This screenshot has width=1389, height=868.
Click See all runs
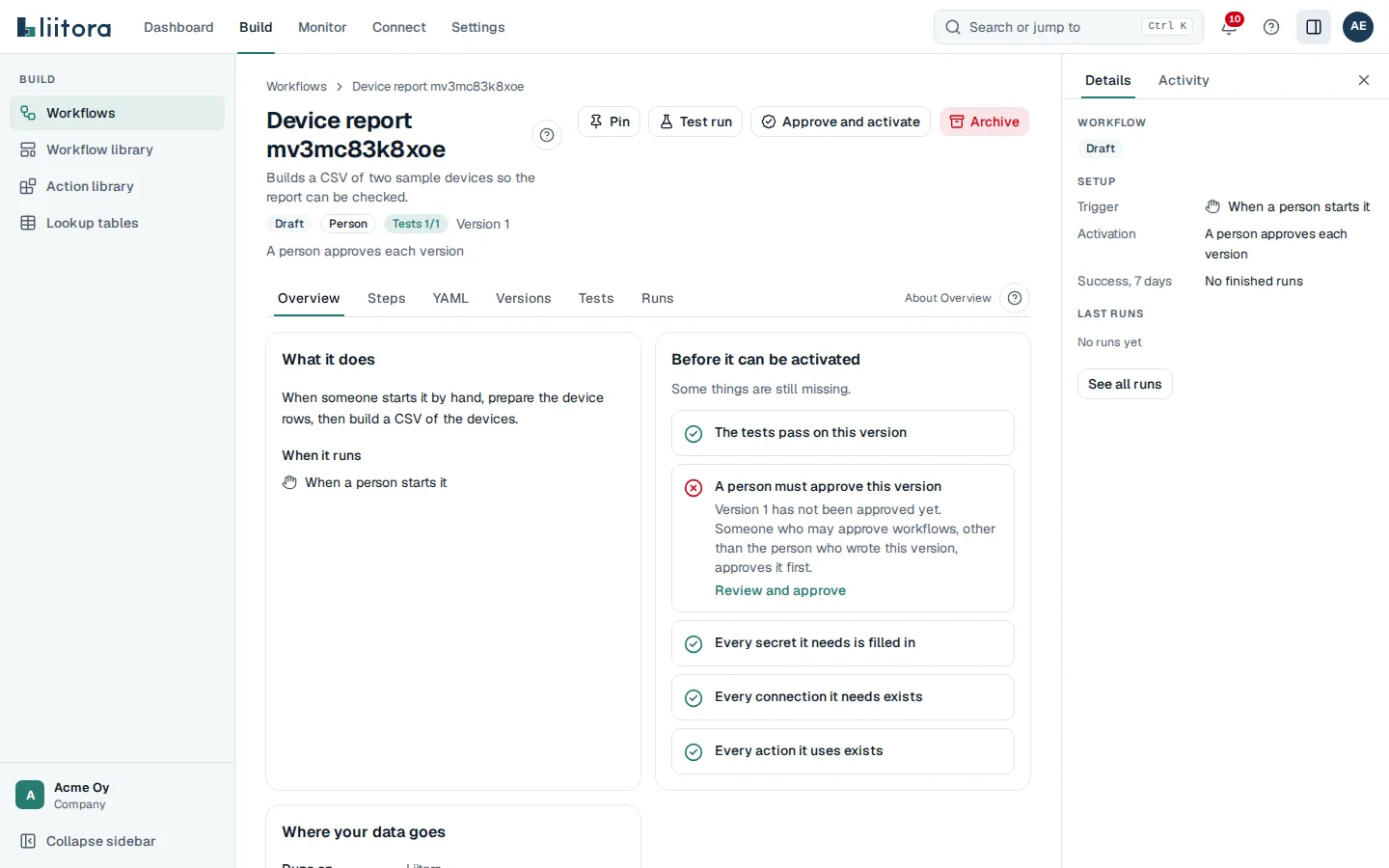(1125, 384)
